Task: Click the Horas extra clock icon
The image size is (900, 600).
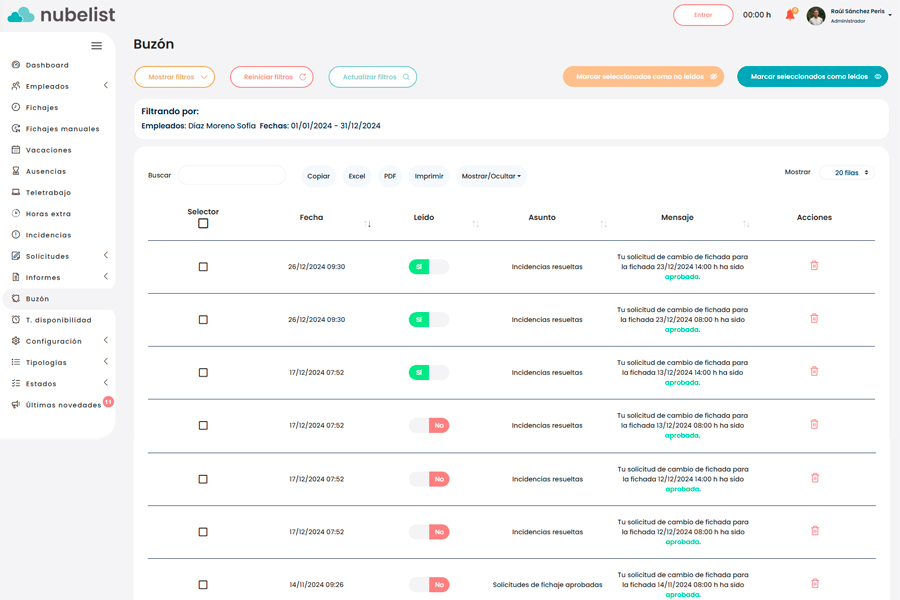Action: [16, 214]
